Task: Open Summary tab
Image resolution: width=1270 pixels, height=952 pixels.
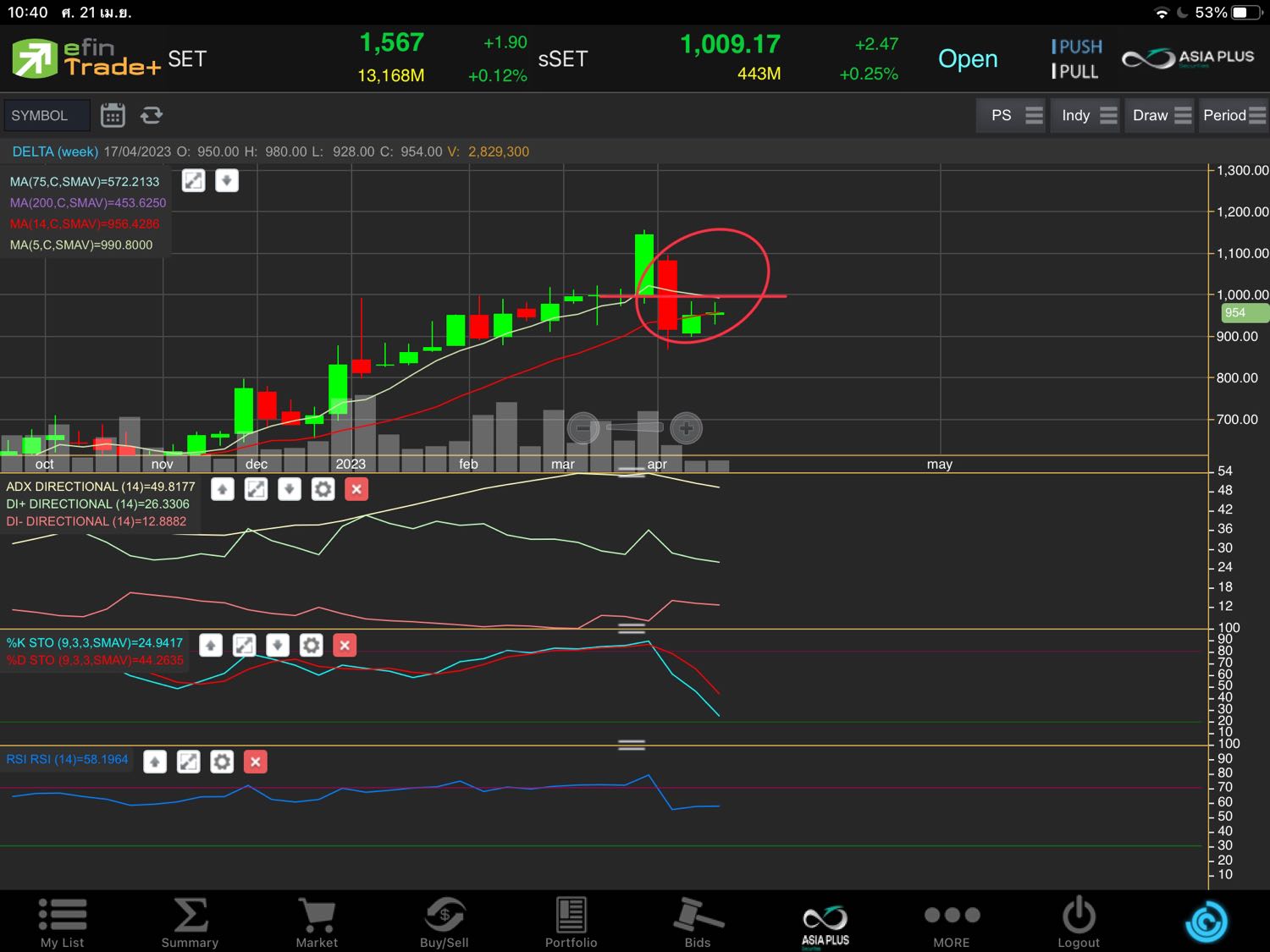Action: coord(190,922)
